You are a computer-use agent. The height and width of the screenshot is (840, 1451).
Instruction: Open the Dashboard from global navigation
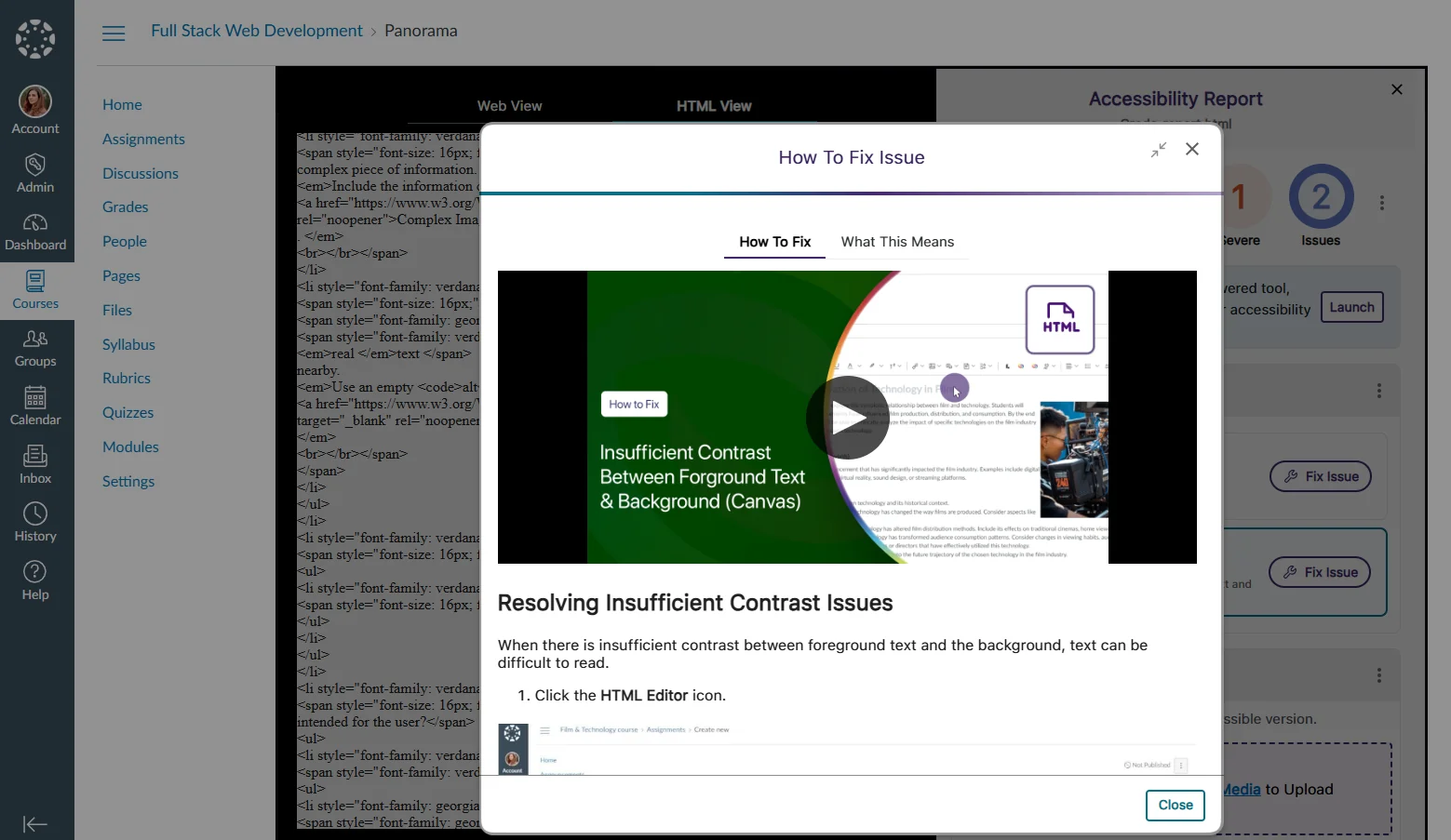[35, 232]
